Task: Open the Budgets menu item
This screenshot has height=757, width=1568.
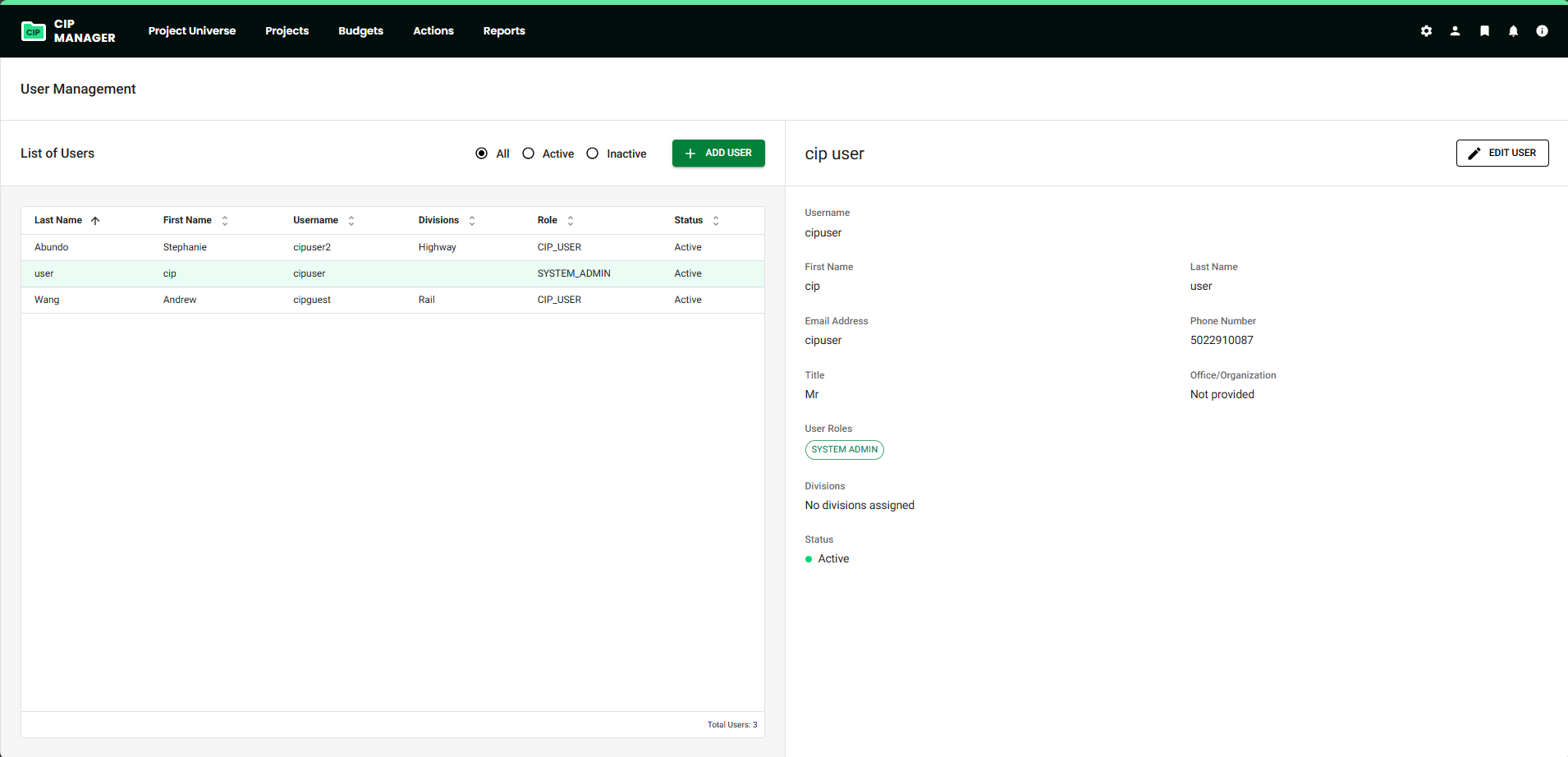Action: [x=360, y=31]
